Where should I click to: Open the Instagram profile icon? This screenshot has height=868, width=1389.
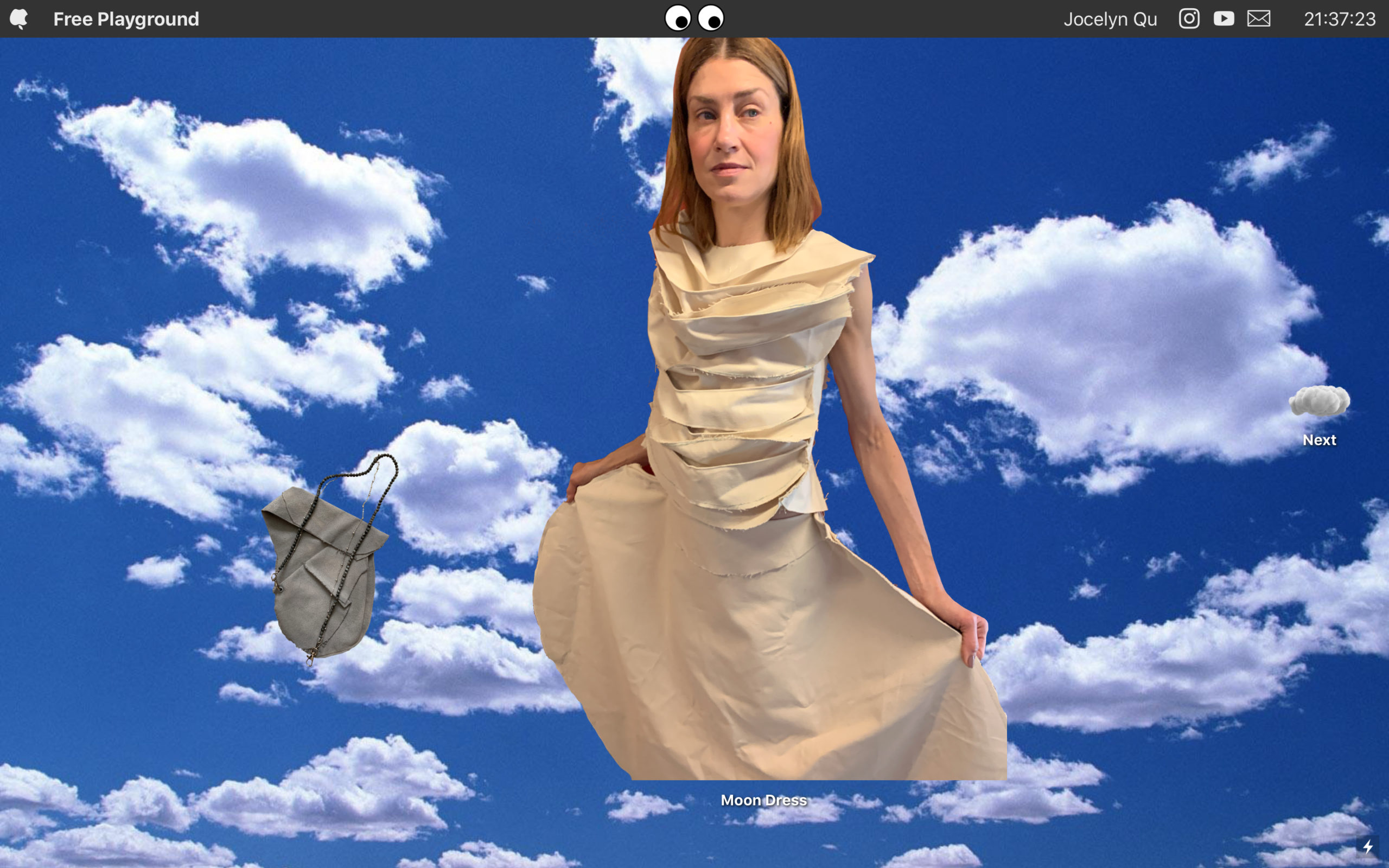[x=1189, y=19]
